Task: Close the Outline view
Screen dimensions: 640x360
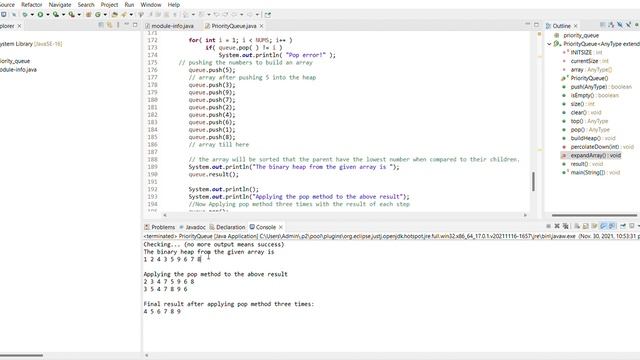Action: click(x=576, y=26)
